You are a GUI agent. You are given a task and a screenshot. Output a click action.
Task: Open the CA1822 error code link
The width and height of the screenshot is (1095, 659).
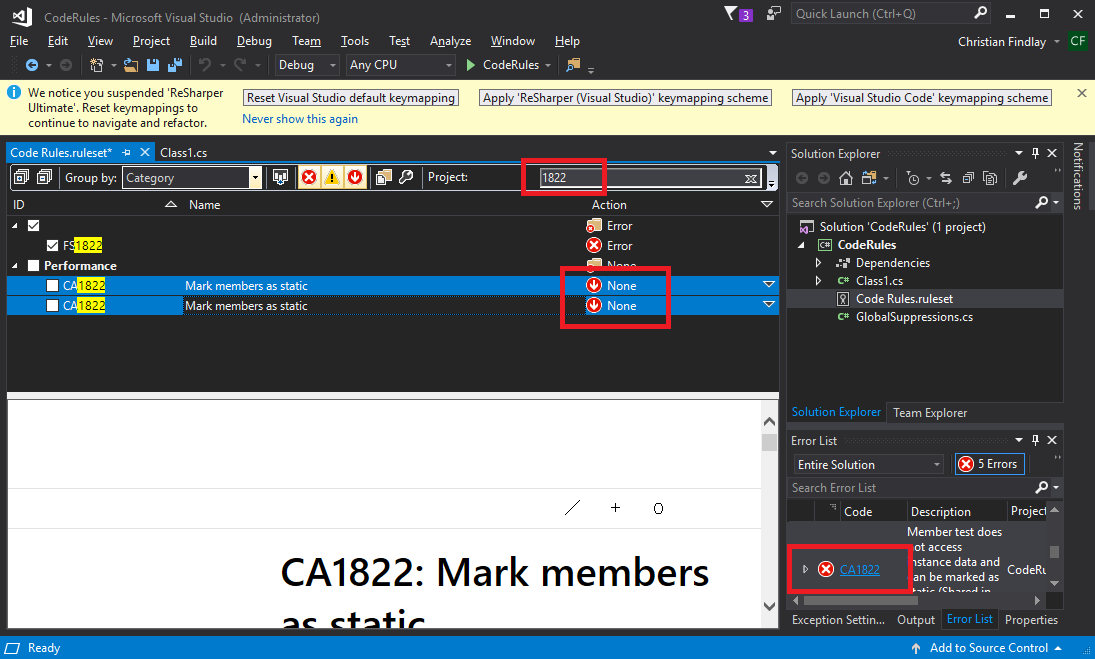(x=860, y=569)
